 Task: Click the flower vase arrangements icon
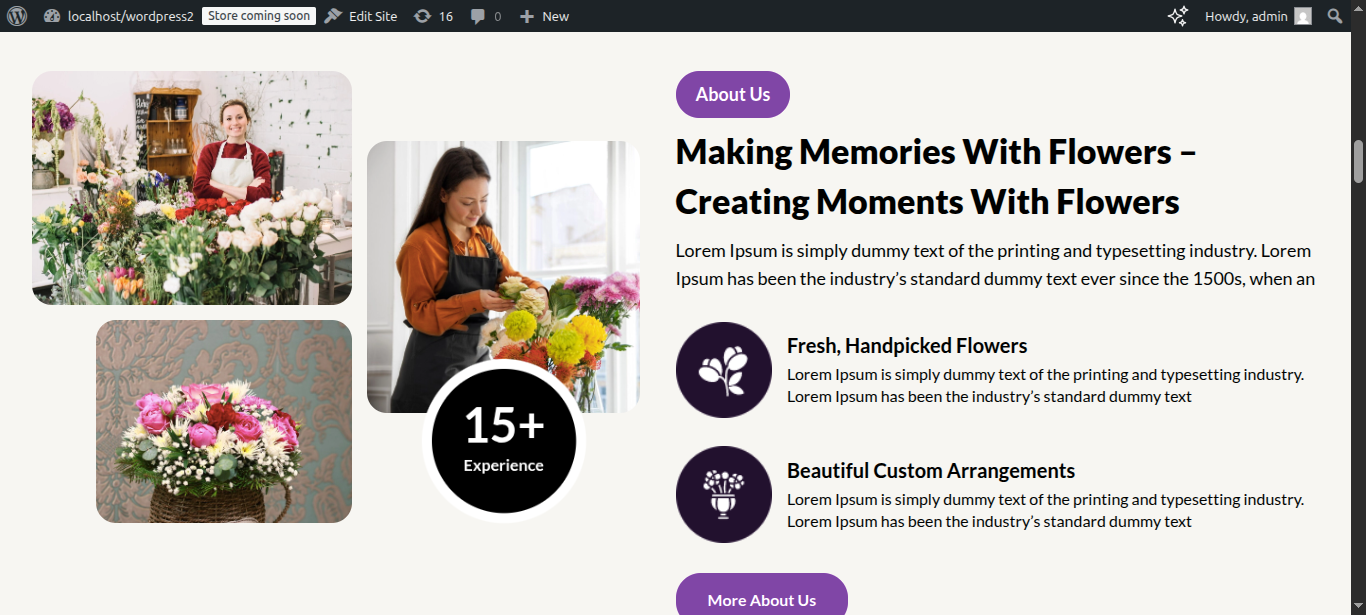[724, 494]
